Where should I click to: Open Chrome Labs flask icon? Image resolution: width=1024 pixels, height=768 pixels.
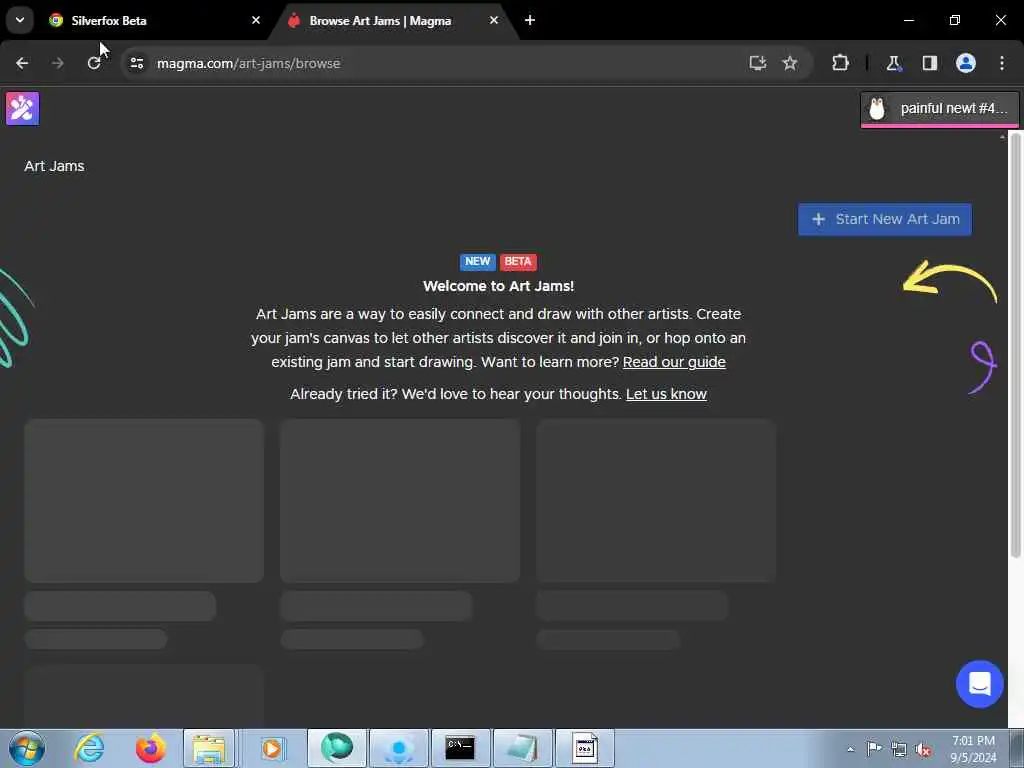coord(893,63)
